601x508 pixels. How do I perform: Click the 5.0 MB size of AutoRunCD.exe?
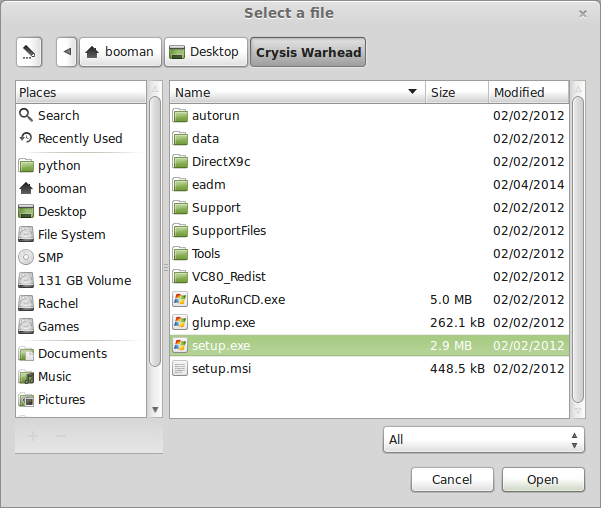[451, 299]
